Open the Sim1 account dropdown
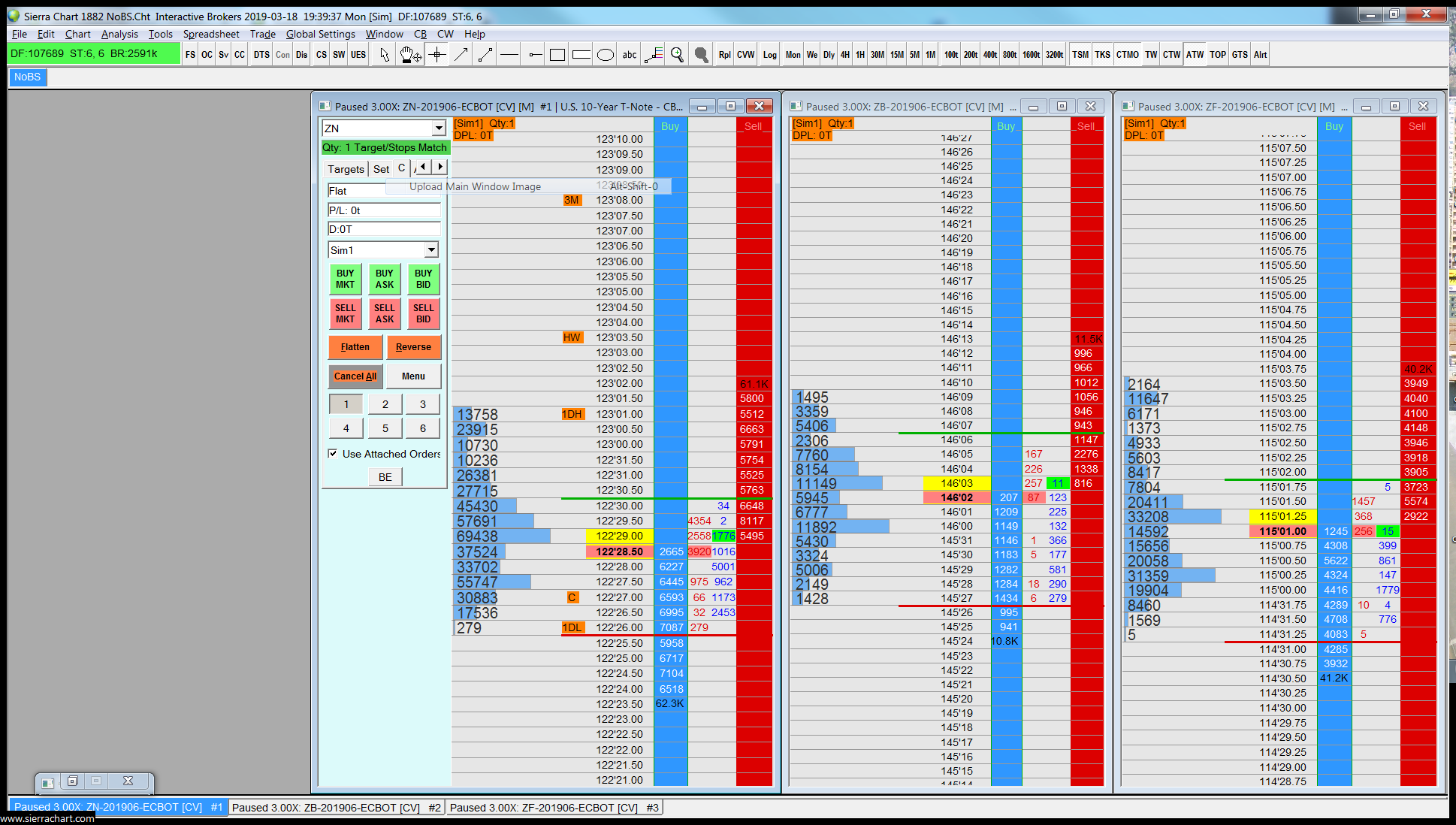This screenshot has width=1456, height=825. click(x=431, y=250)
